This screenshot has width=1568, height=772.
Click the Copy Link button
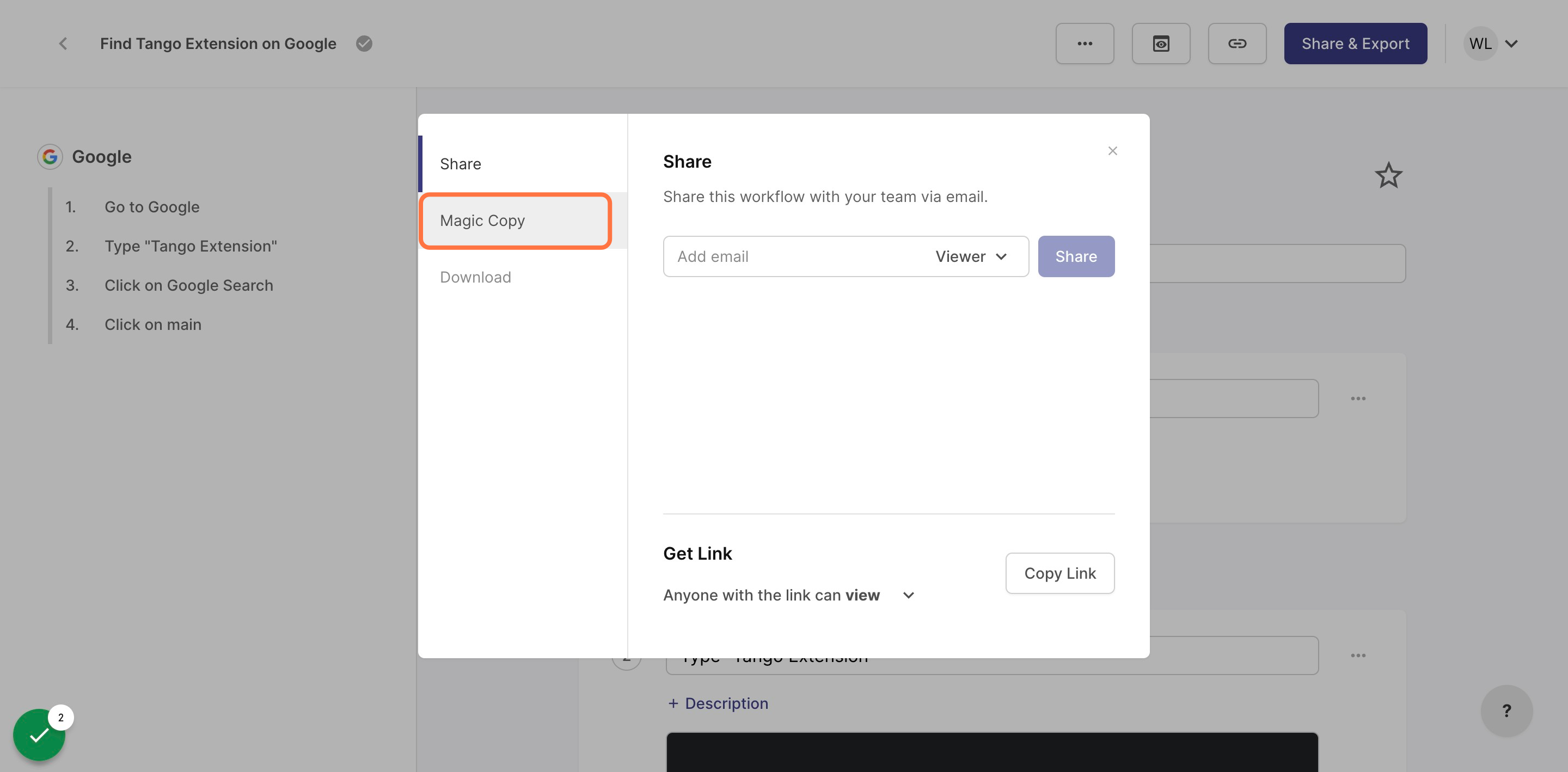(1059, 573)
